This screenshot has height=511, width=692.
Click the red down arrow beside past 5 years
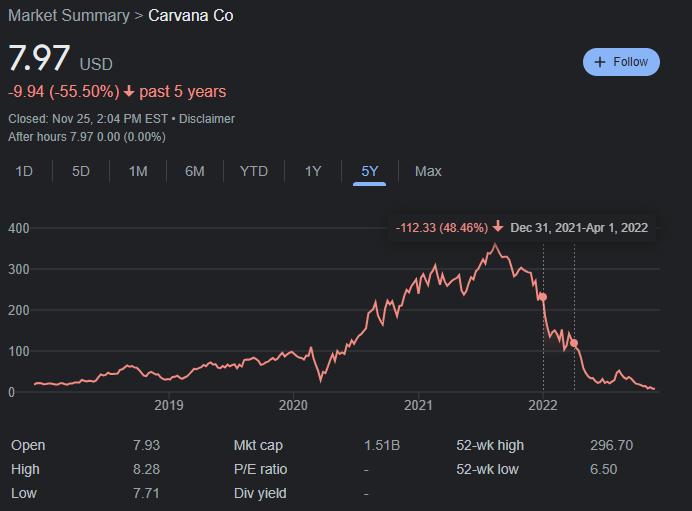click(x=129, y=92)
